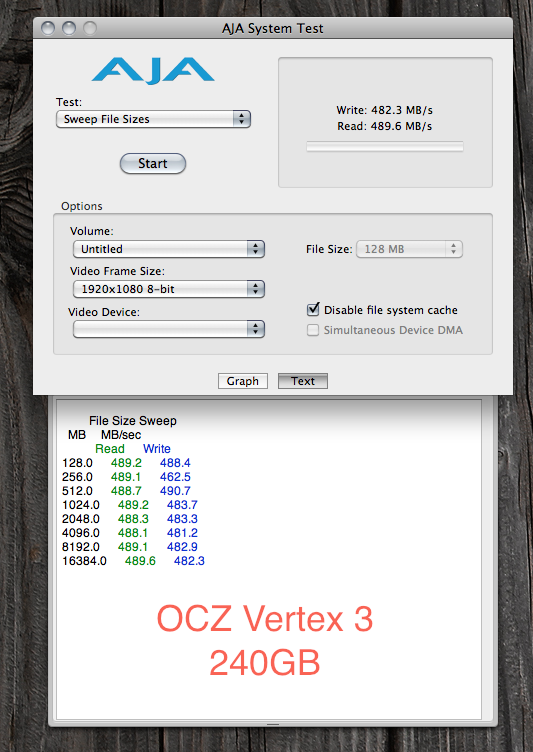Click the 128.0 MB row label
This screenshot has width=533, height=752.
pos(77,463)
